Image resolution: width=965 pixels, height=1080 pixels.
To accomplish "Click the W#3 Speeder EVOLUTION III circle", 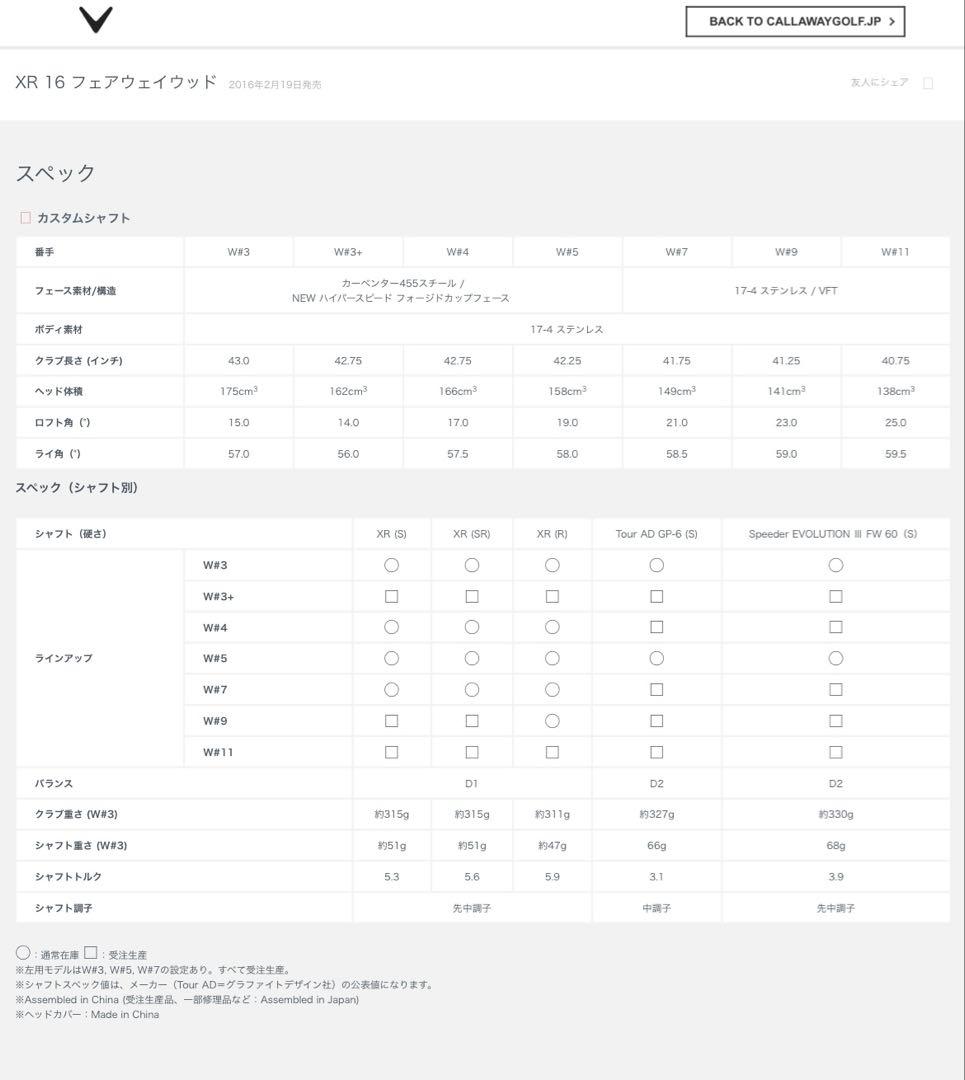I will coord(835,565).
